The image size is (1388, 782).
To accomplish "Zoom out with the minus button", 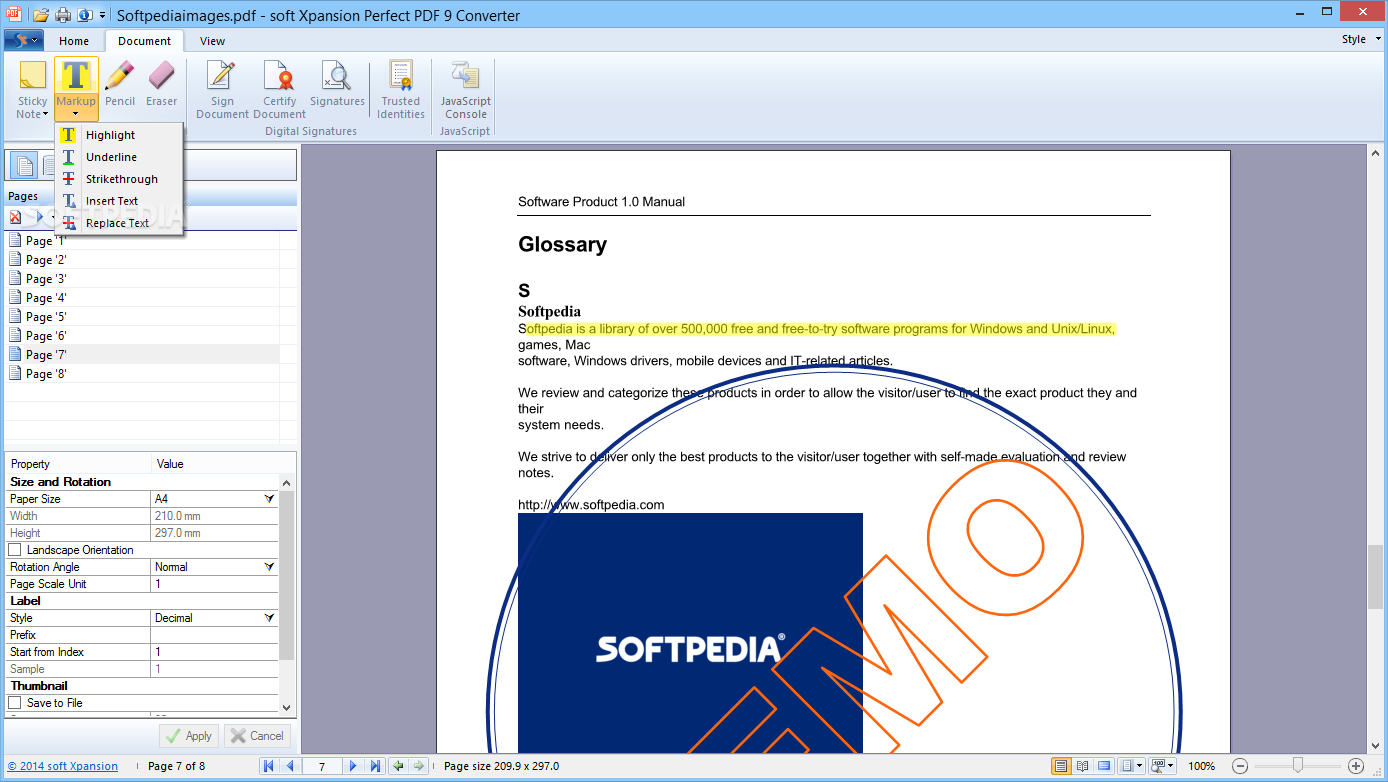I will tap(1240, 766).
